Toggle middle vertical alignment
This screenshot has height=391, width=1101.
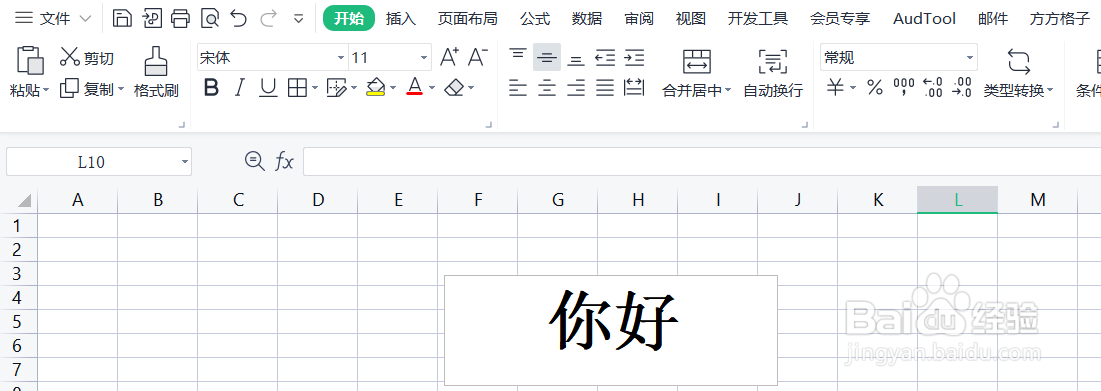pos(547,57)
